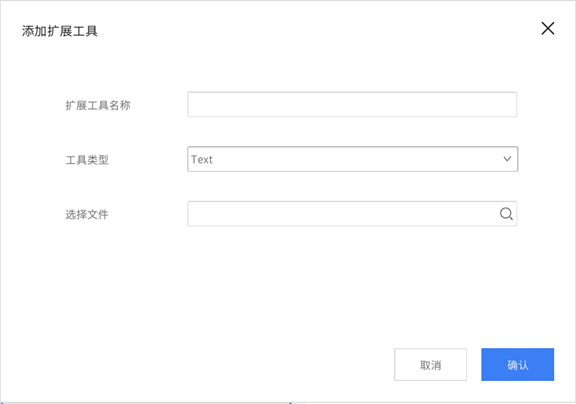Focus the 扩展工具名称 input field
Image resolution: width=576 pixels, height=404 pixels.
(352, 105)
